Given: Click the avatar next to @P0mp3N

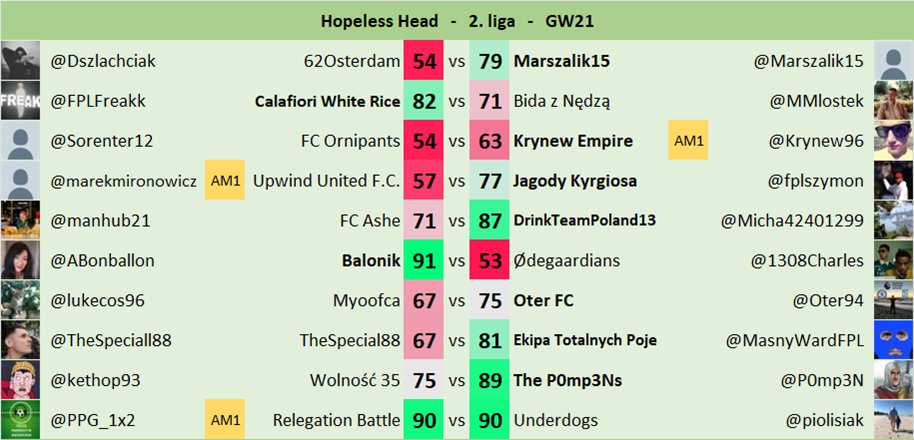Looking at the screenshot, I should 893,381.
